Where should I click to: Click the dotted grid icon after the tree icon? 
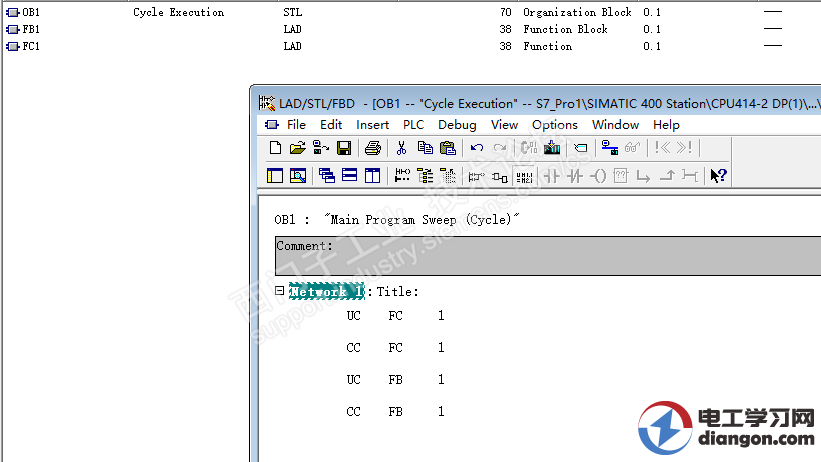coord(448,175)
